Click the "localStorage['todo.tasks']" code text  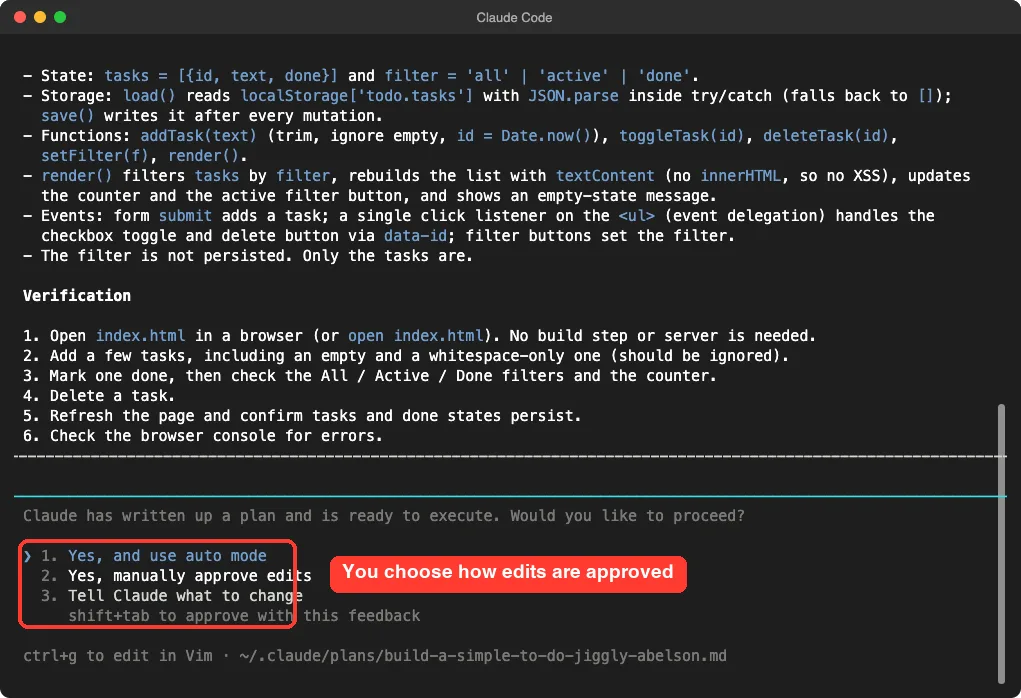point(356,96)
